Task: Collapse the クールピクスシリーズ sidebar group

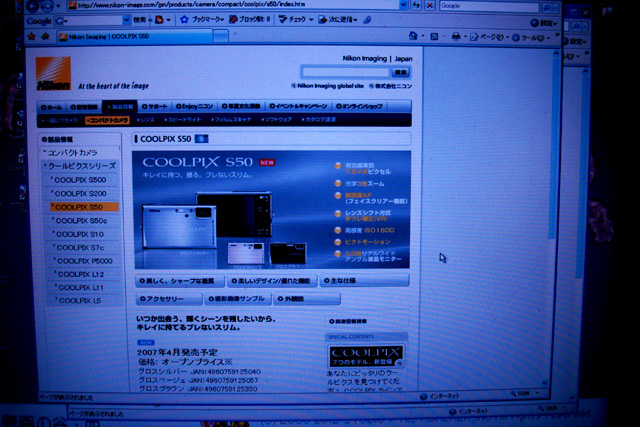Action: [81, 166]
